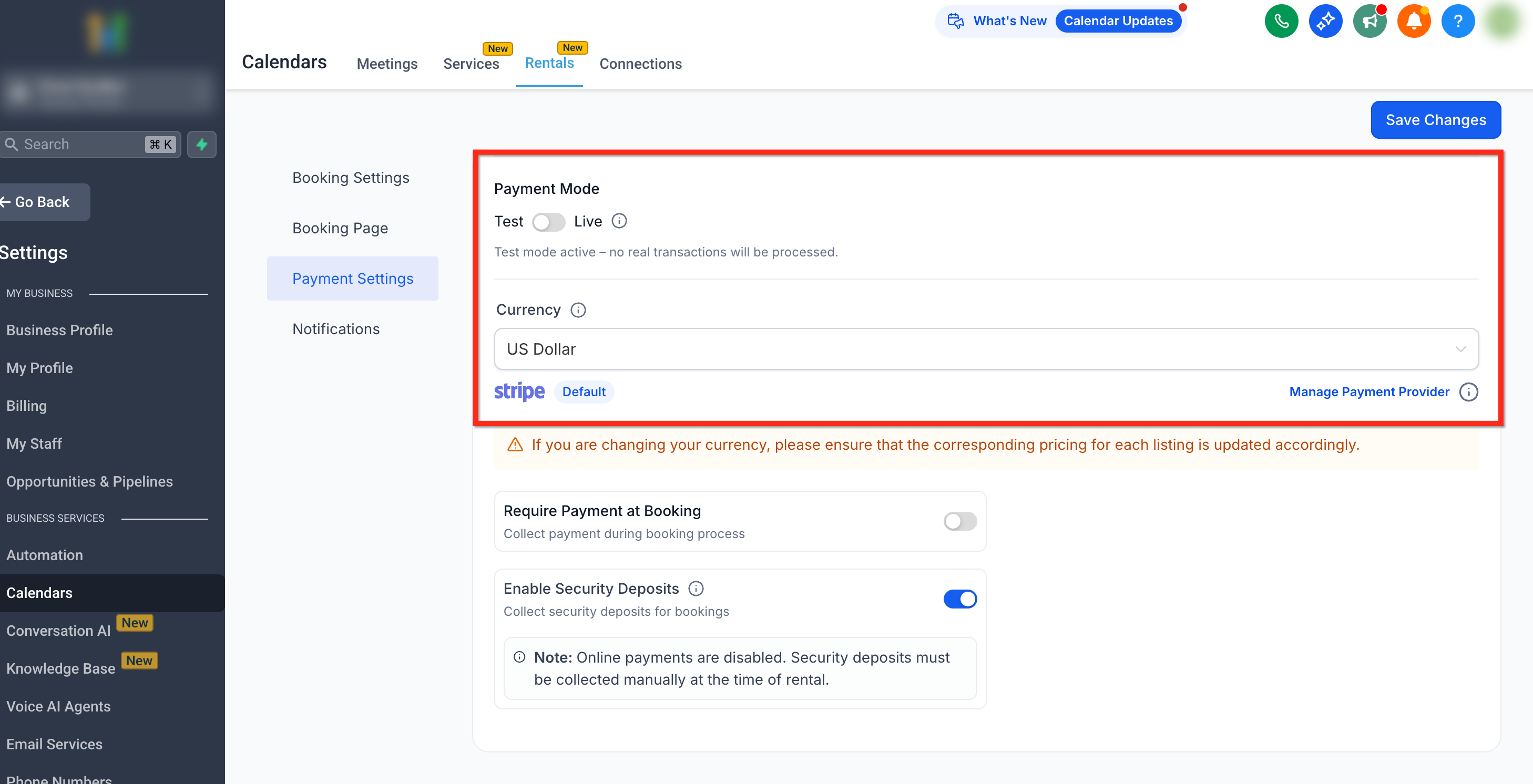1533x784 pixels.
Task: Click info icon beside Live payment mode
Action: [x=619, y=221]
